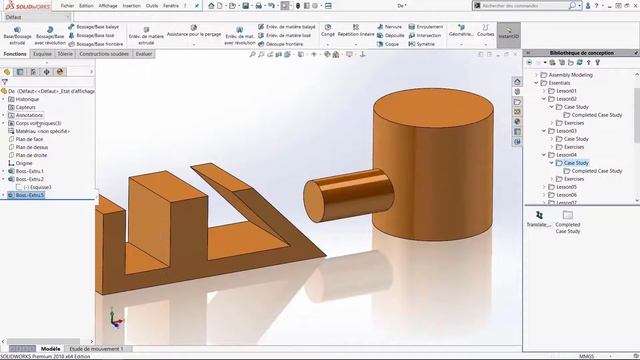This screenshot has height=360, width=640.
Task: Open the Completed Case Study folder thumbnail
Action: point(568,222)
